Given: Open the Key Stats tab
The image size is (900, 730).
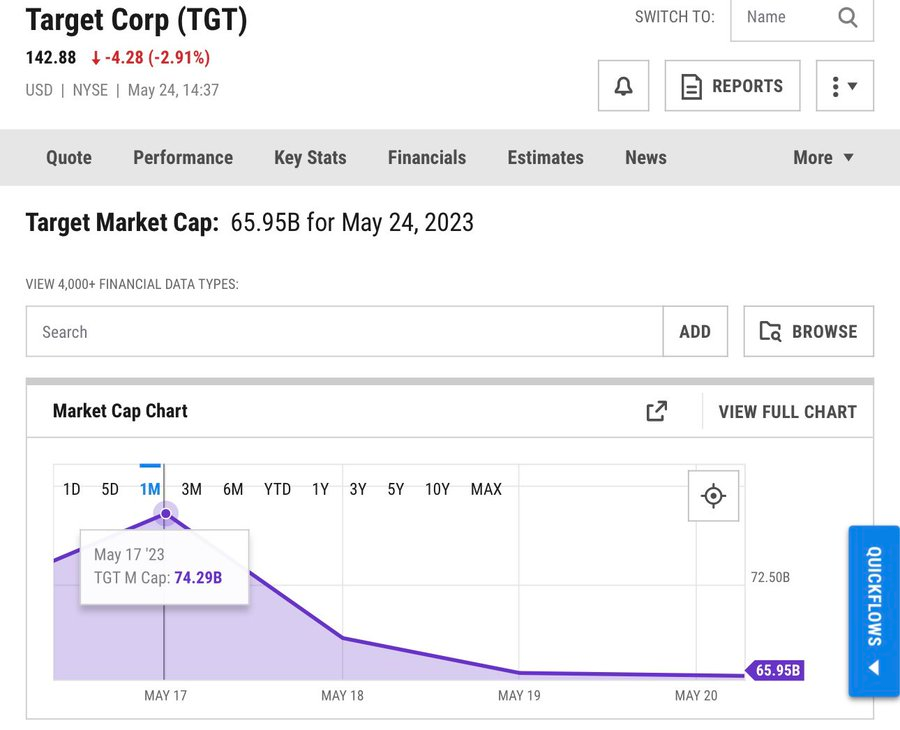Looking at the screenshot, I should pyautogui.click(x=310, y=157).
